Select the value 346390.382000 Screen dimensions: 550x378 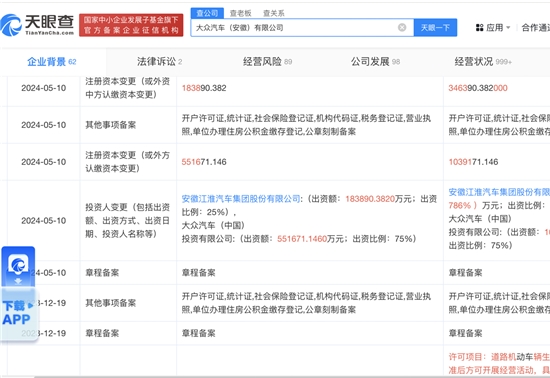click(478, 88)
